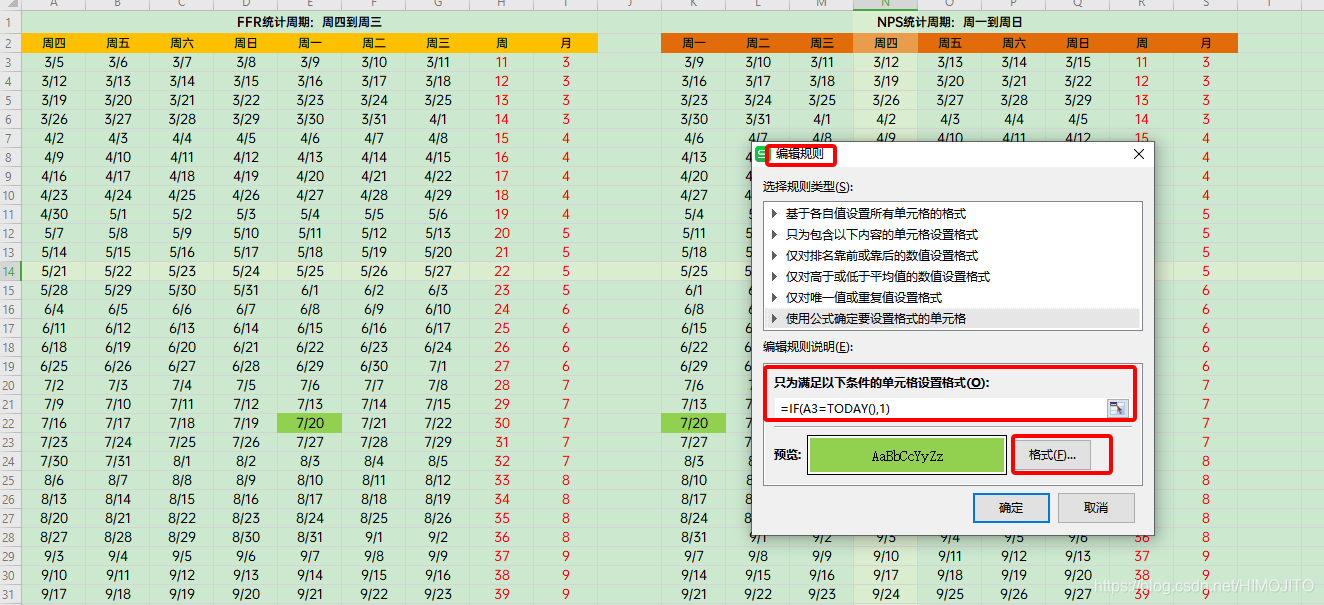
Task: Select red week number 11 in cell R3
Action: (1142, 62)
